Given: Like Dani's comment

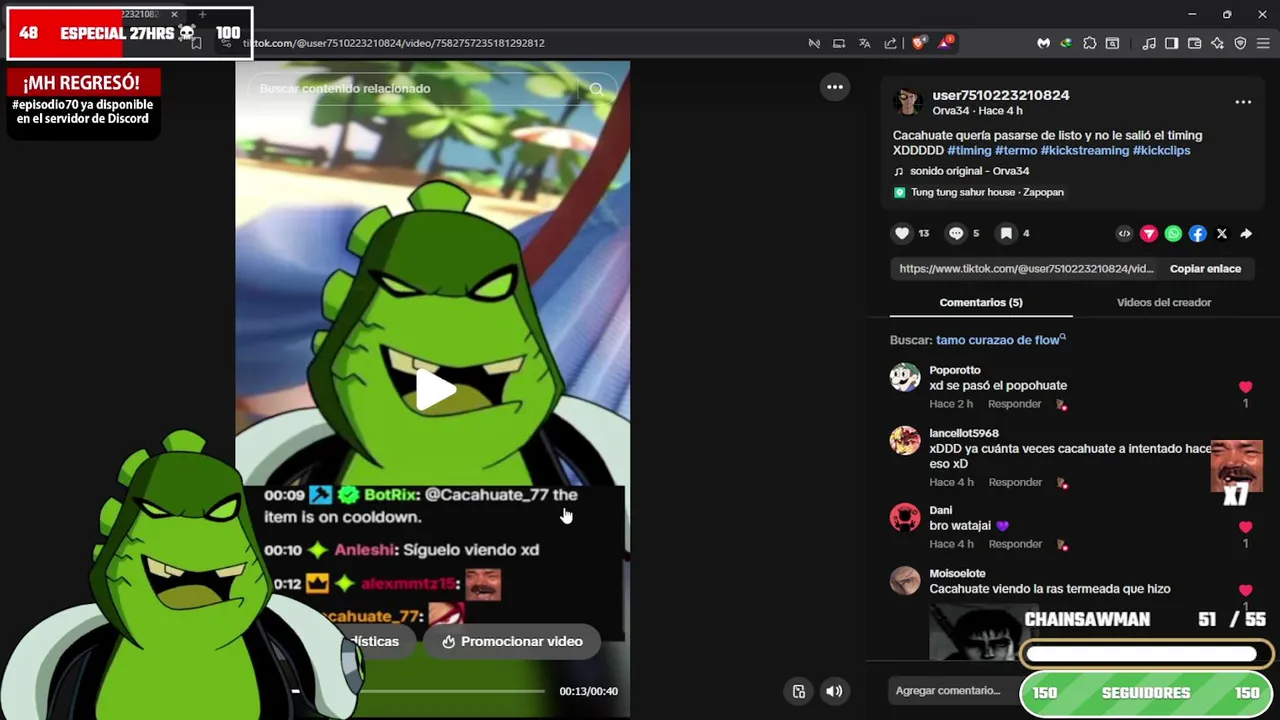Looking at the screenshot, I should 1245,527.
